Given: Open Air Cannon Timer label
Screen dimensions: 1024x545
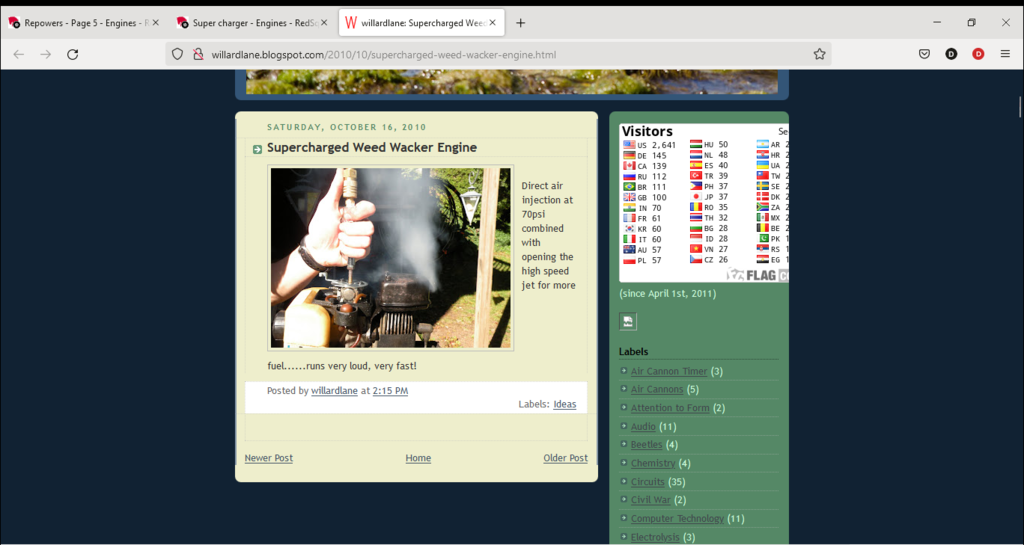Looking at the screenshot, I should (669, 371).
